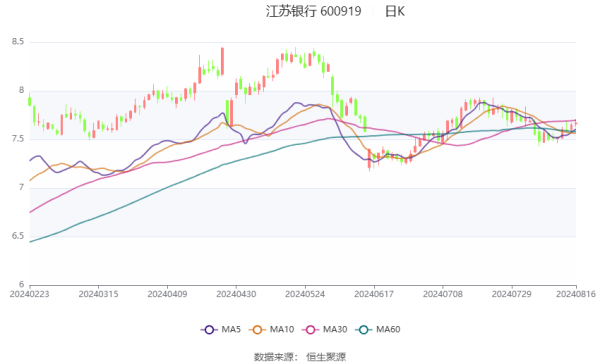This screenshot has height=364, width=600.
Task: Click the 20240409 date label
Action: tap(167, 294)
